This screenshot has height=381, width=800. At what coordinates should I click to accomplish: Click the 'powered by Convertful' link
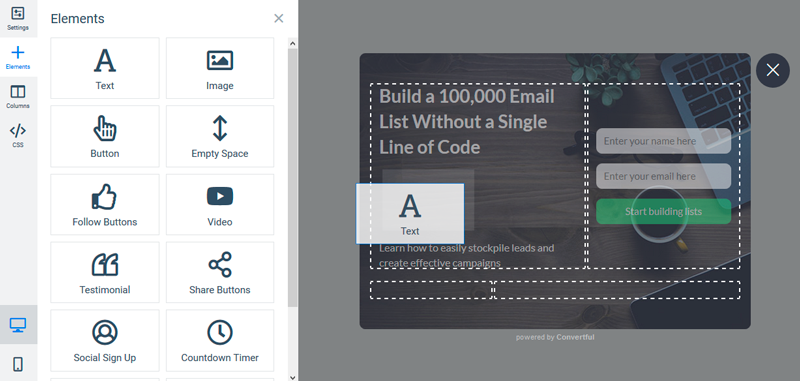(x=555, y=337)
